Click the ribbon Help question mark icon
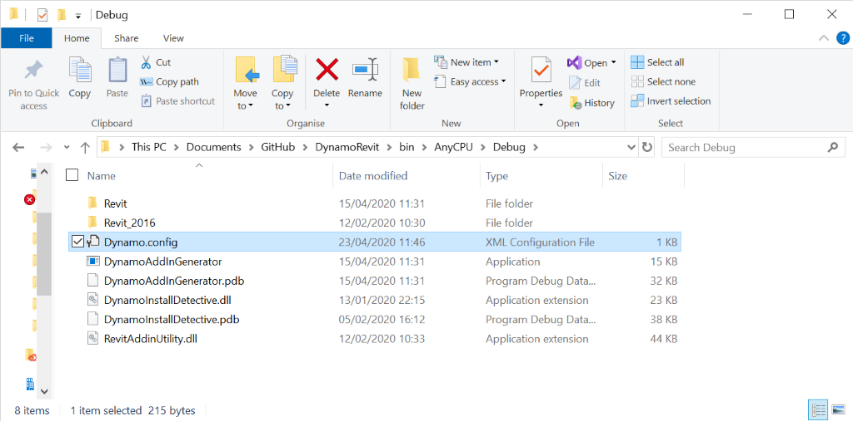Viewport: 853px width, 421px height. [841, 38]
